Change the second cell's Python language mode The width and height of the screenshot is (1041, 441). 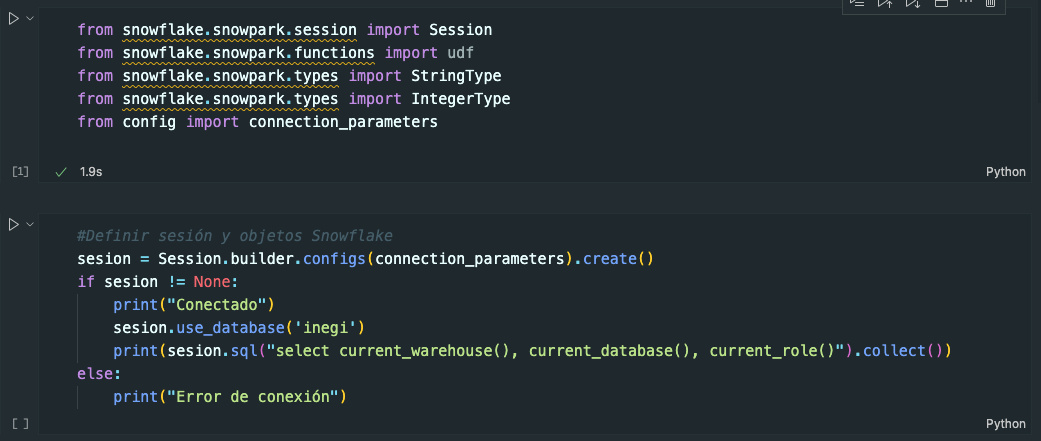1005,424
